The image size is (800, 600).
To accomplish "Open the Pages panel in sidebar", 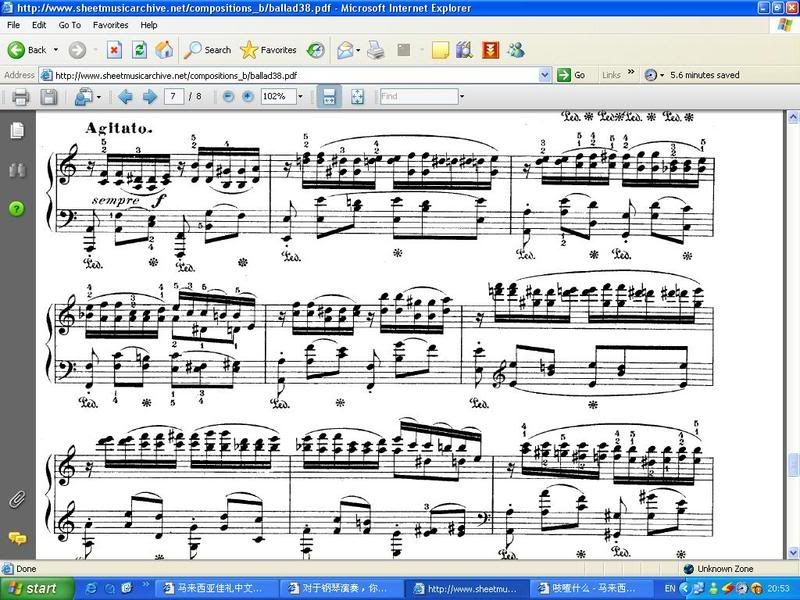I will pyautogui.click(x=17, y=130).
